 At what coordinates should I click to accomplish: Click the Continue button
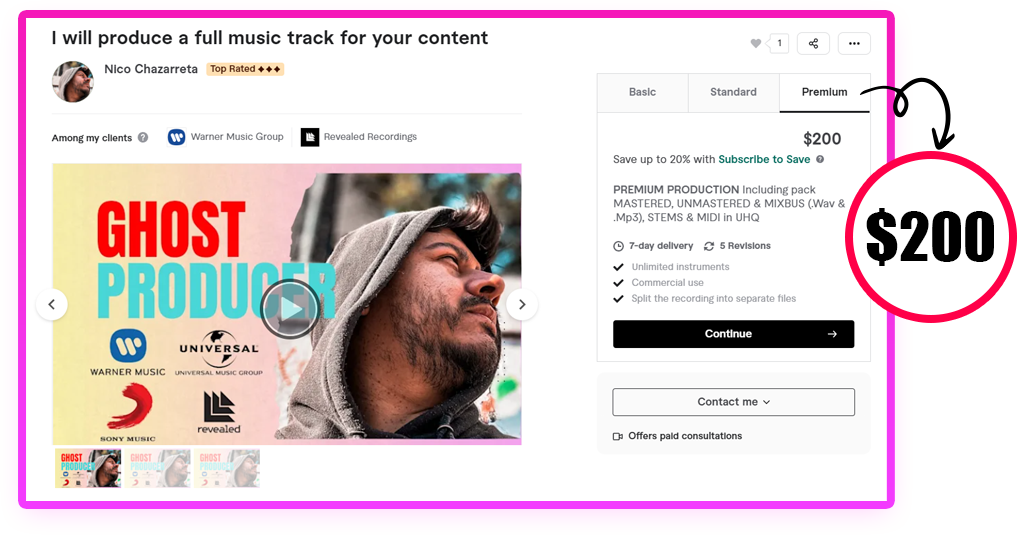(x=733, y=334)
